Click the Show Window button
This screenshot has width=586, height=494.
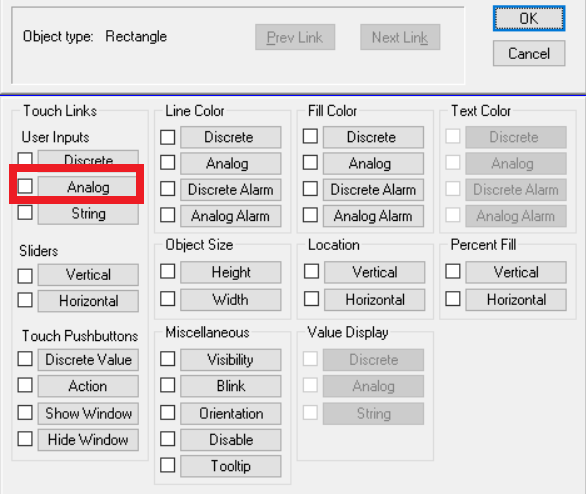pyautogui.click(x=88, y=413)
